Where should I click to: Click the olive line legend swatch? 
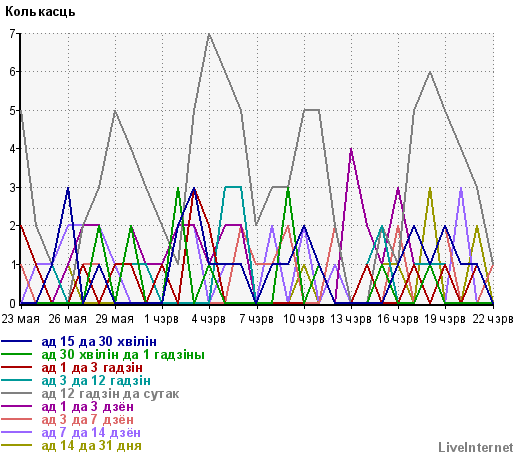17,445
